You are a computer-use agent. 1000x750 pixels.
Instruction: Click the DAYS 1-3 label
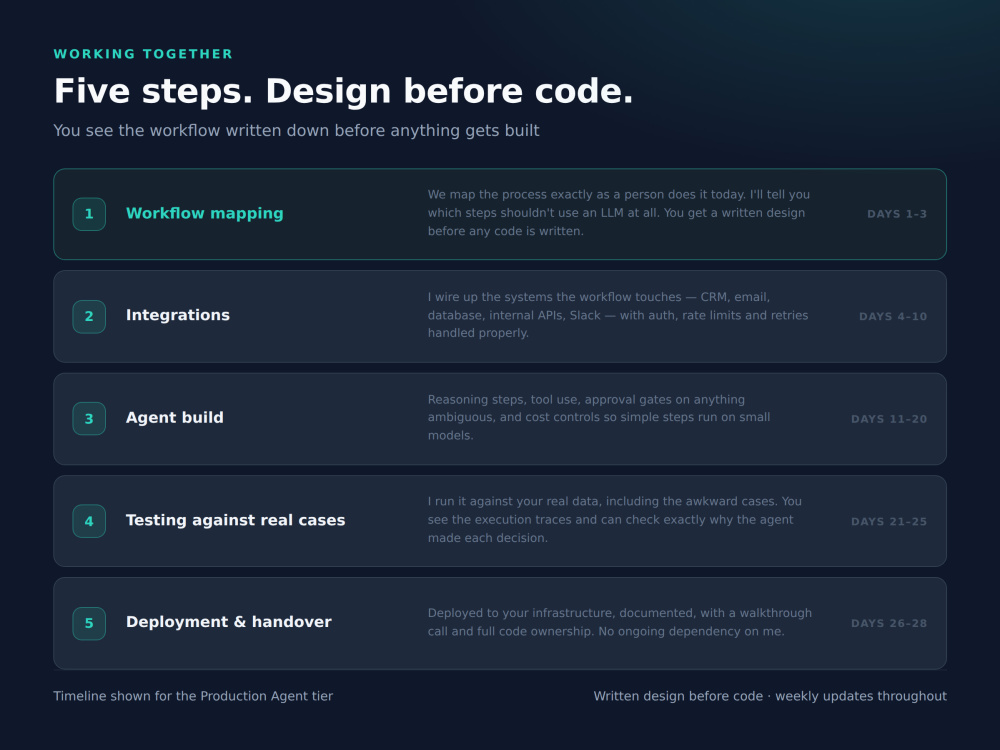click(x=897, y=214)
